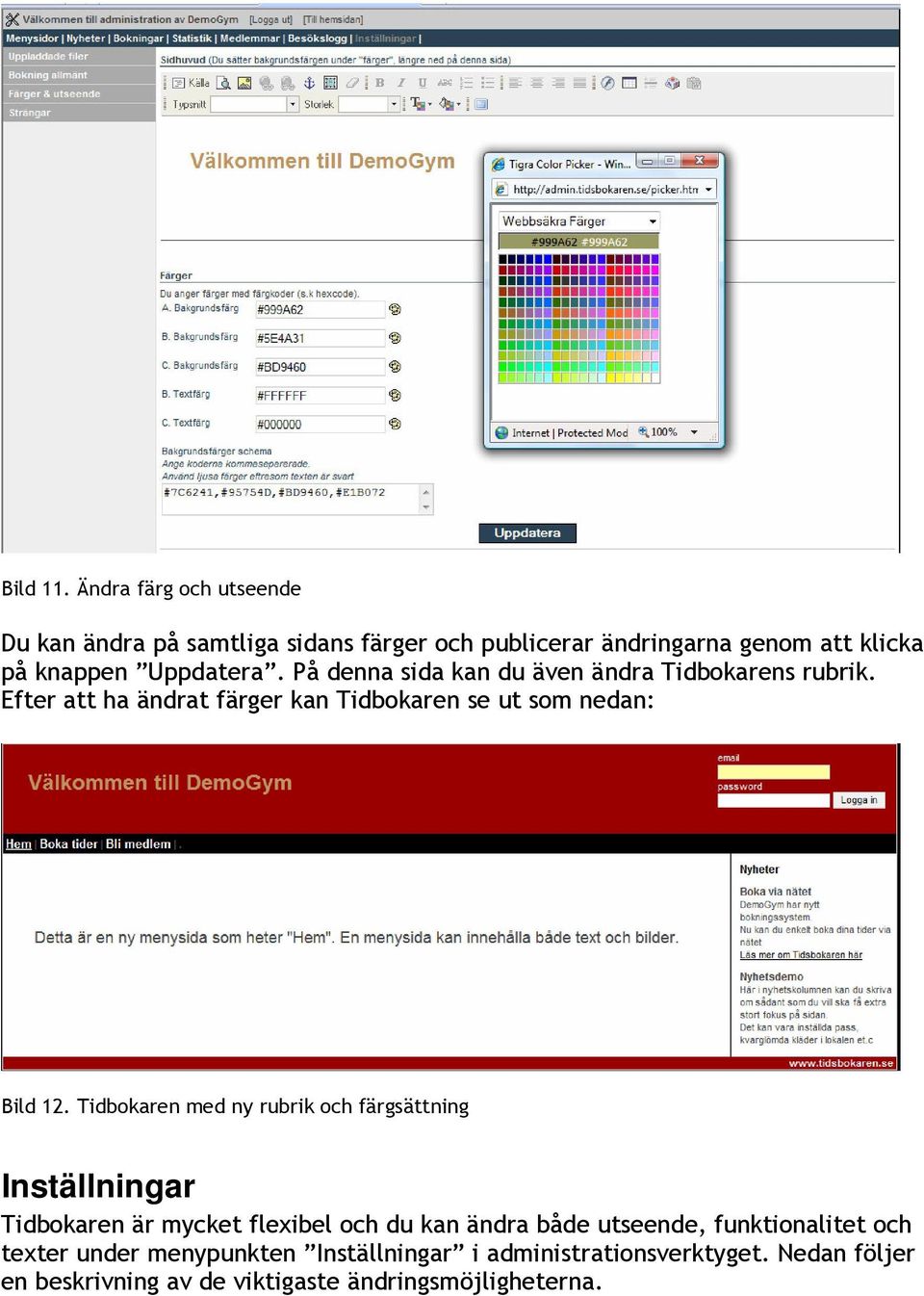The image size is (924, 1296).
Task: Open palette for B. Textfärg
Action: coord(395,396)
